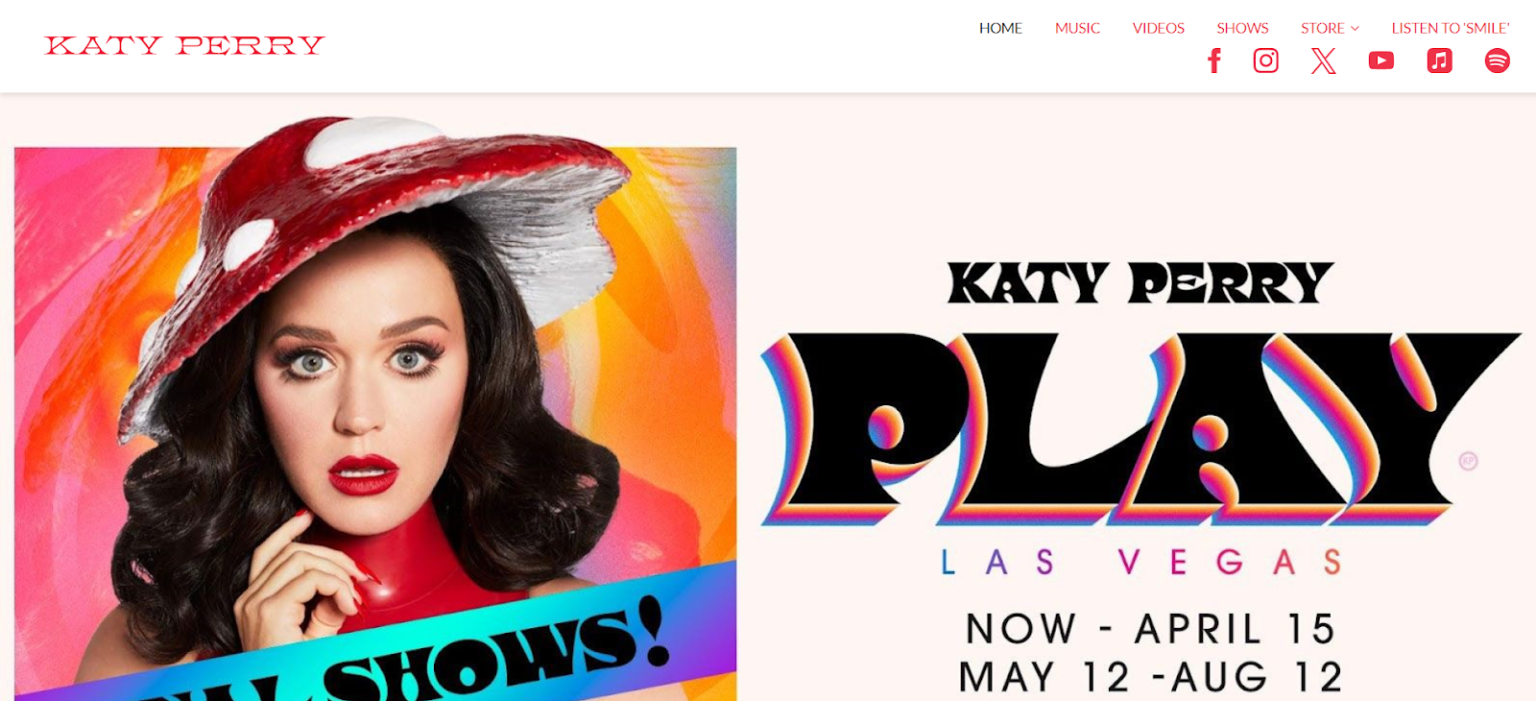
Task: Click the NOW - APRIL 15 dates
Action: coord(1151,629)
